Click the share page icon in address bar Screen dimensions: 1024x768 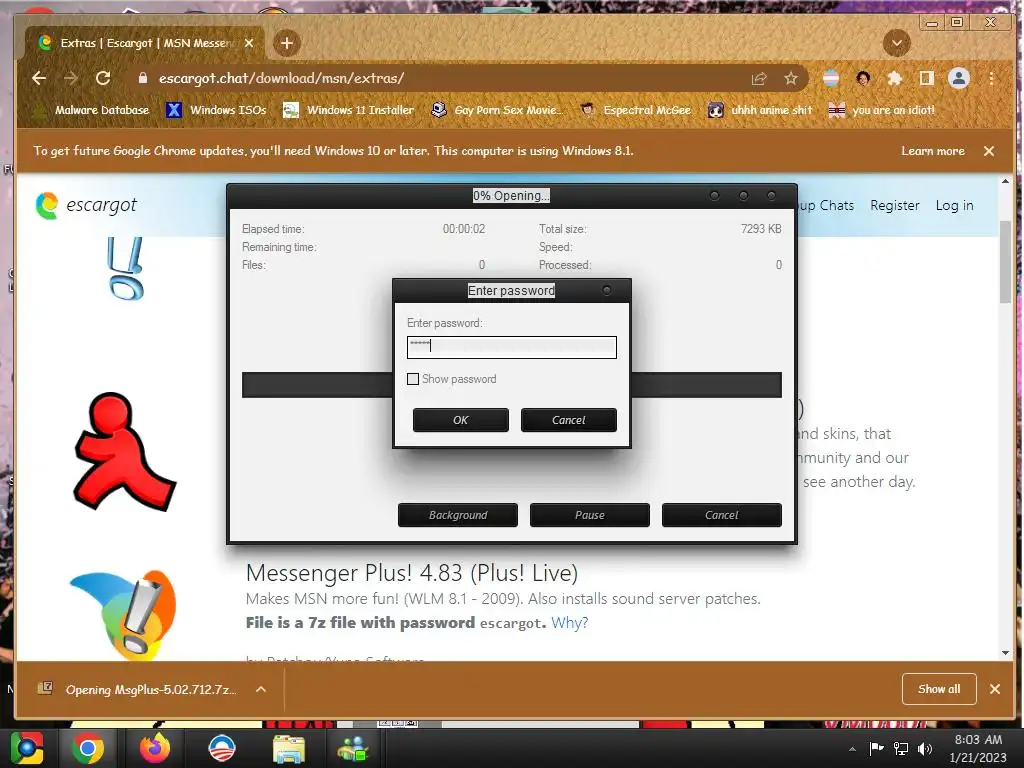pos(759,78)
